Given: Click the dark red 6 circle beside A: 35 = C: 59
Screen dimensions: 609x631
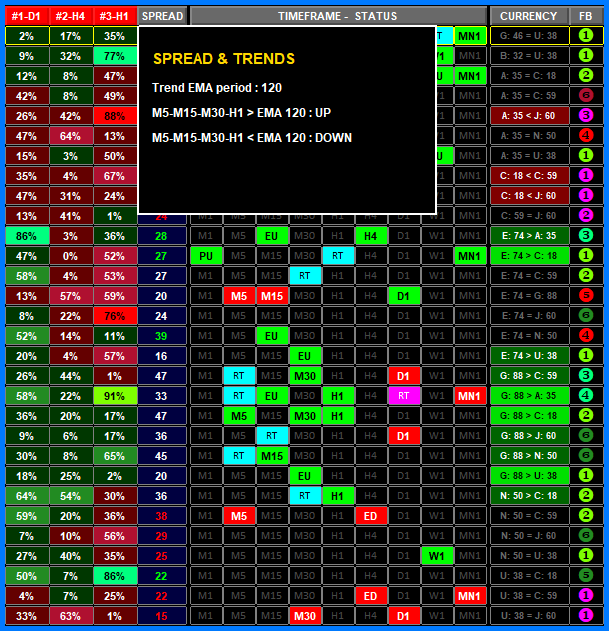Looking at the screenshot, I should coord(586,95).
